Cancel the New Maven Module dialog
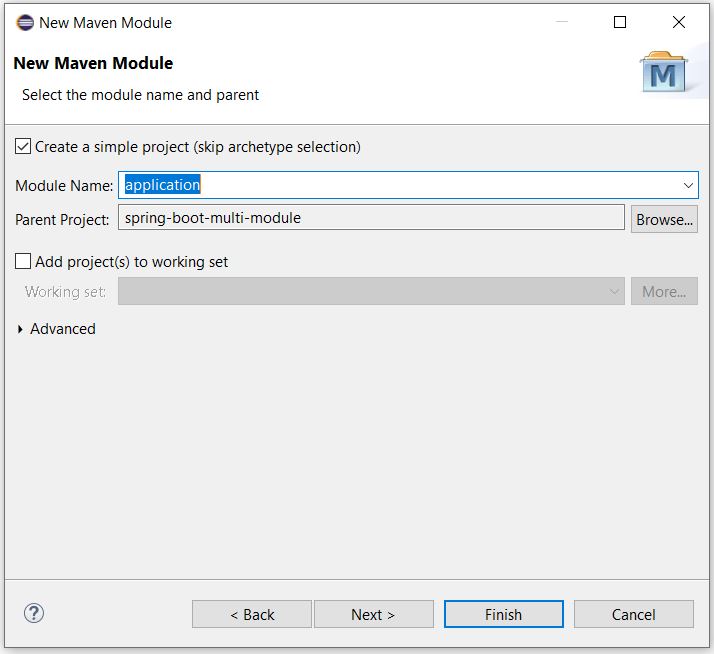714x654 pixels. click(633, 614)
